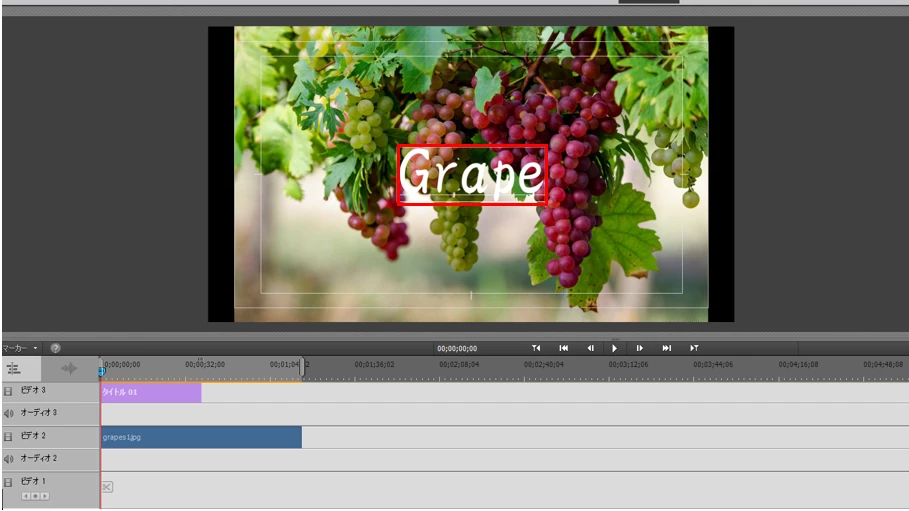The image size is (909, 511).
Task: Click the audio waveform view icon
Action: pos(69,368)
